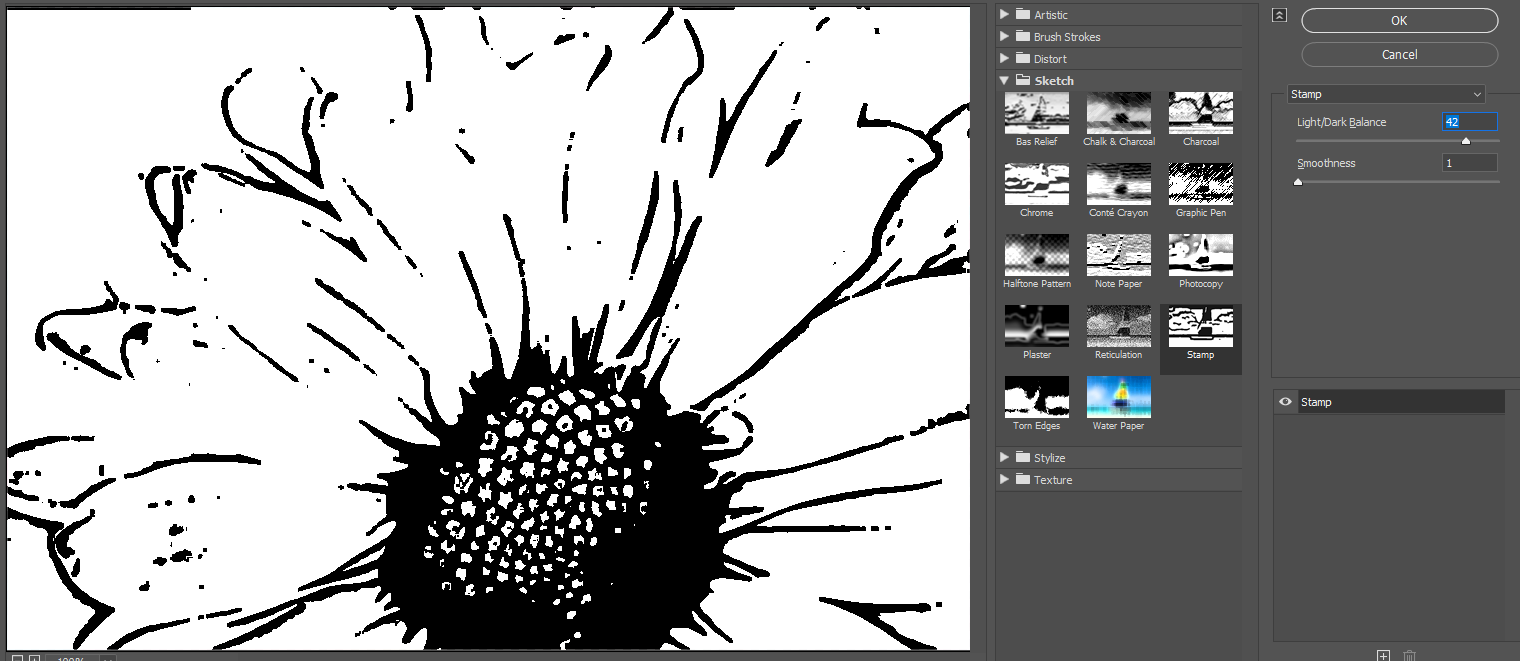The width and height of the screenshot is (1520, 661).
Task: Pick the Conté Crayon filter
Action: click(1118, 184)
